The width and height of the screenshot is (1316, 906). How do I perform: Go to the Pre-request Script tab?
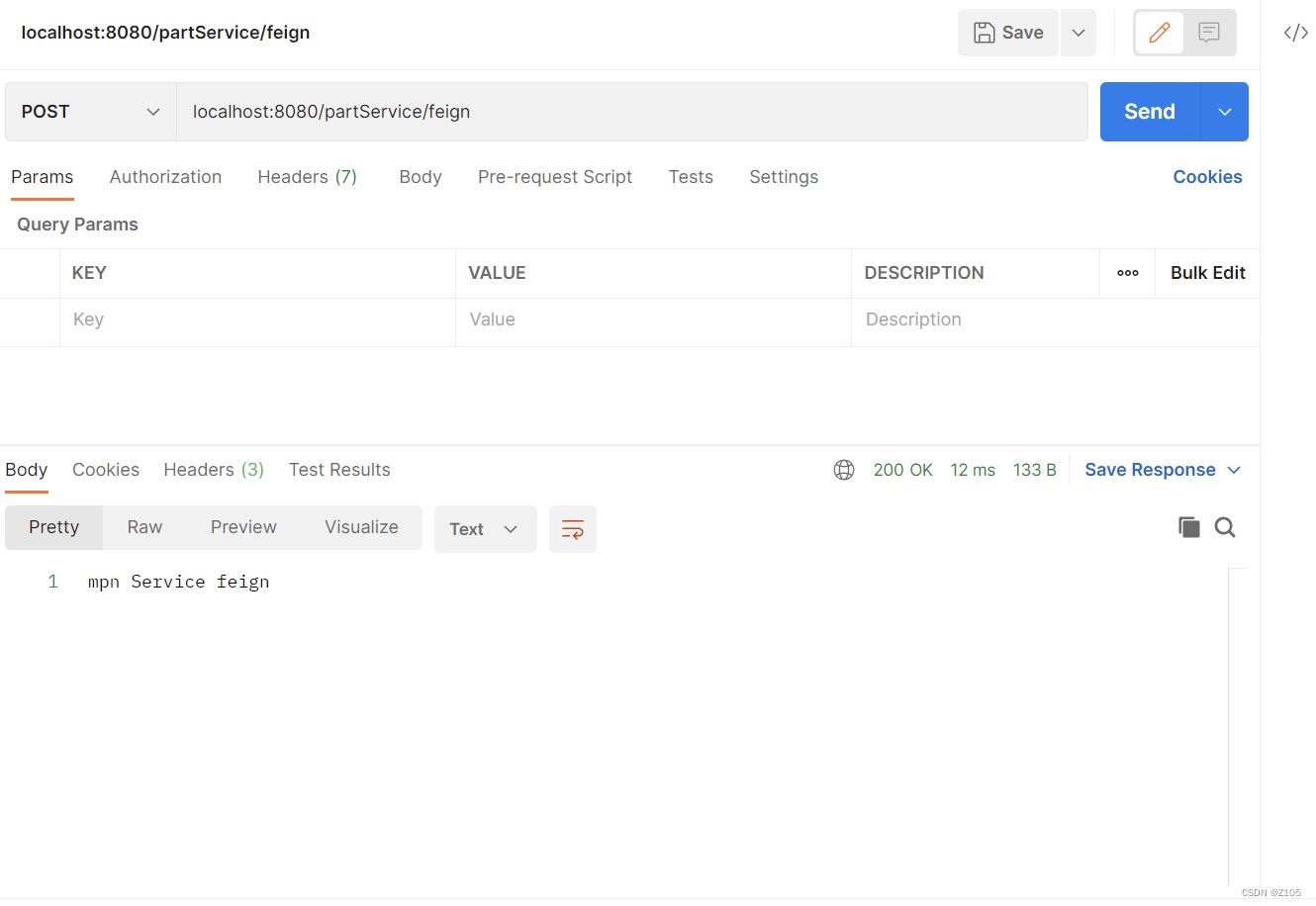pyautogui.click(x=555, y=177)
